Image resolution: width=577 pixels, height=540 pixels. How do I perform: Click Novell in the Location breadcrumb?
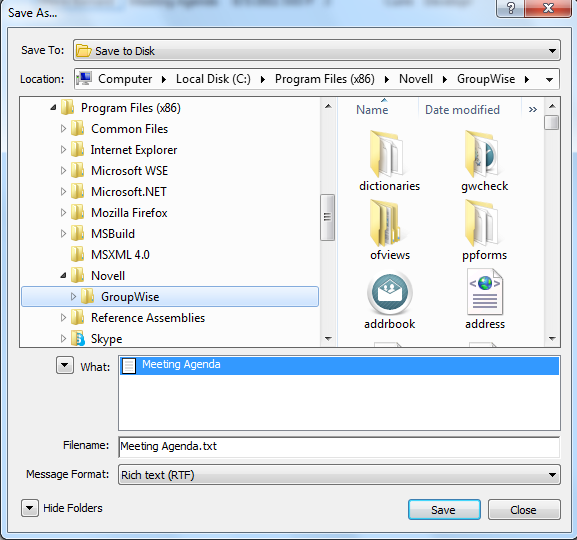click(416, 79)
